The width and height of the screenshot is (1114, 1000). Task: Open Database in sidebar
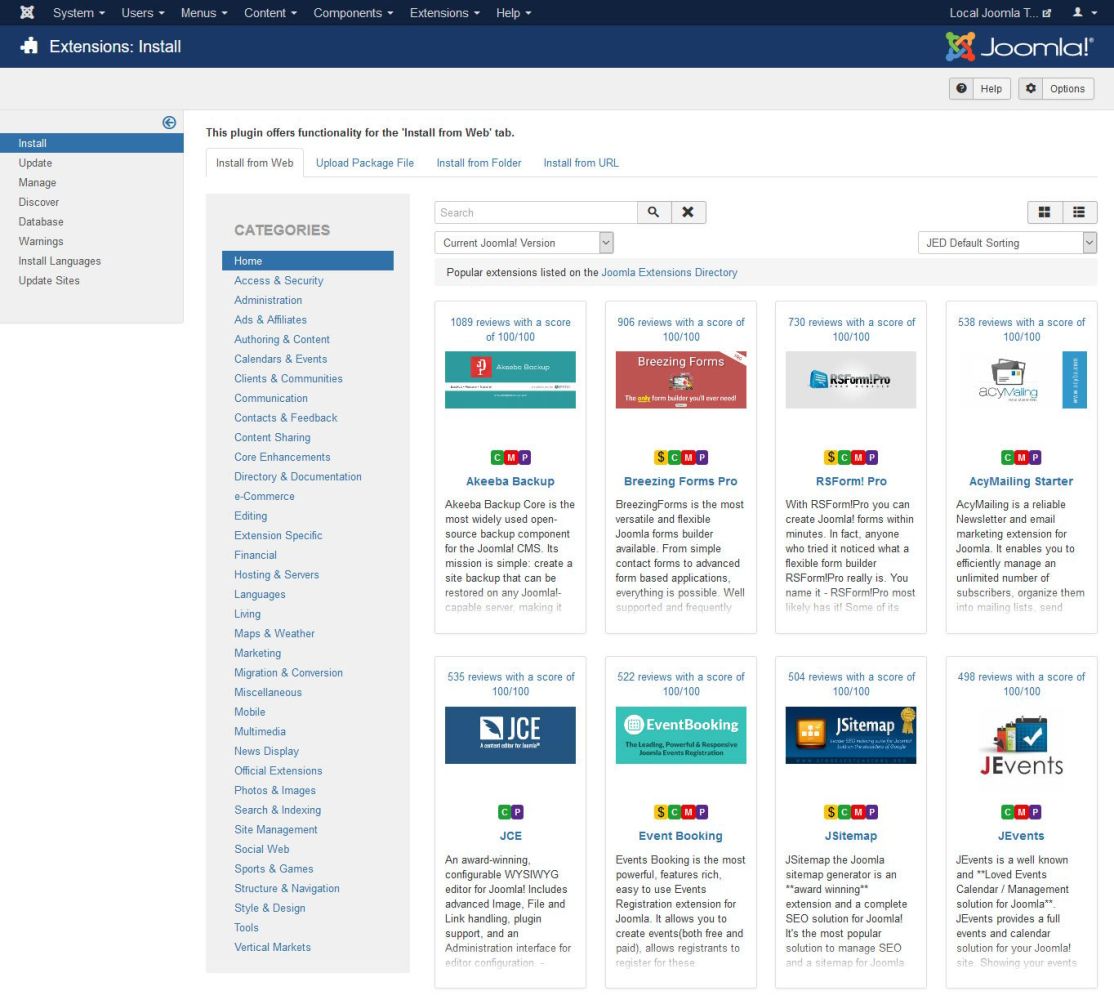pos(40,222)
